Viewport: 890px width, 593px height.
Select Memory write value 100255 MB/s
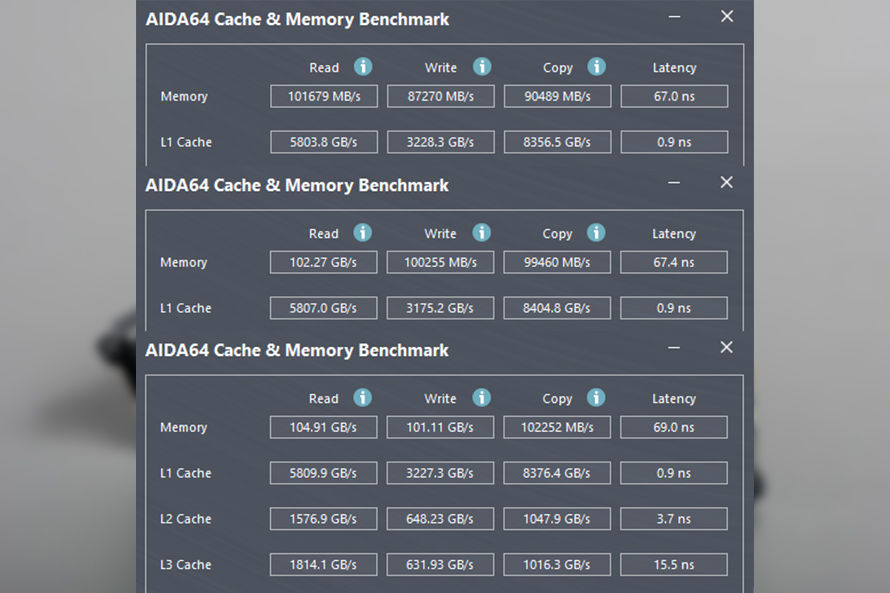(x=440, y=262)
